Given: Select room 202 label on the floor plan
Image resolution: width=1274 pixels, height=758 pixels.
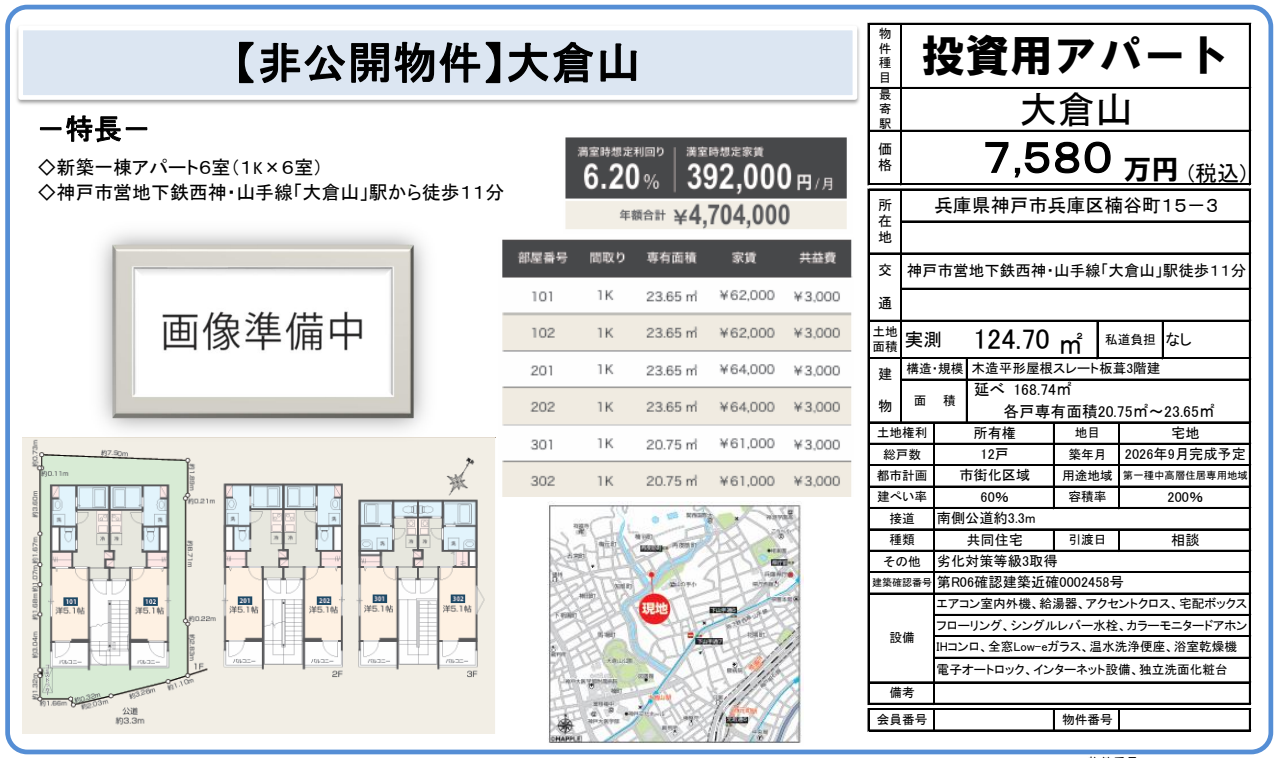Looking at the screenshot, I should click(x=323, y=601).
